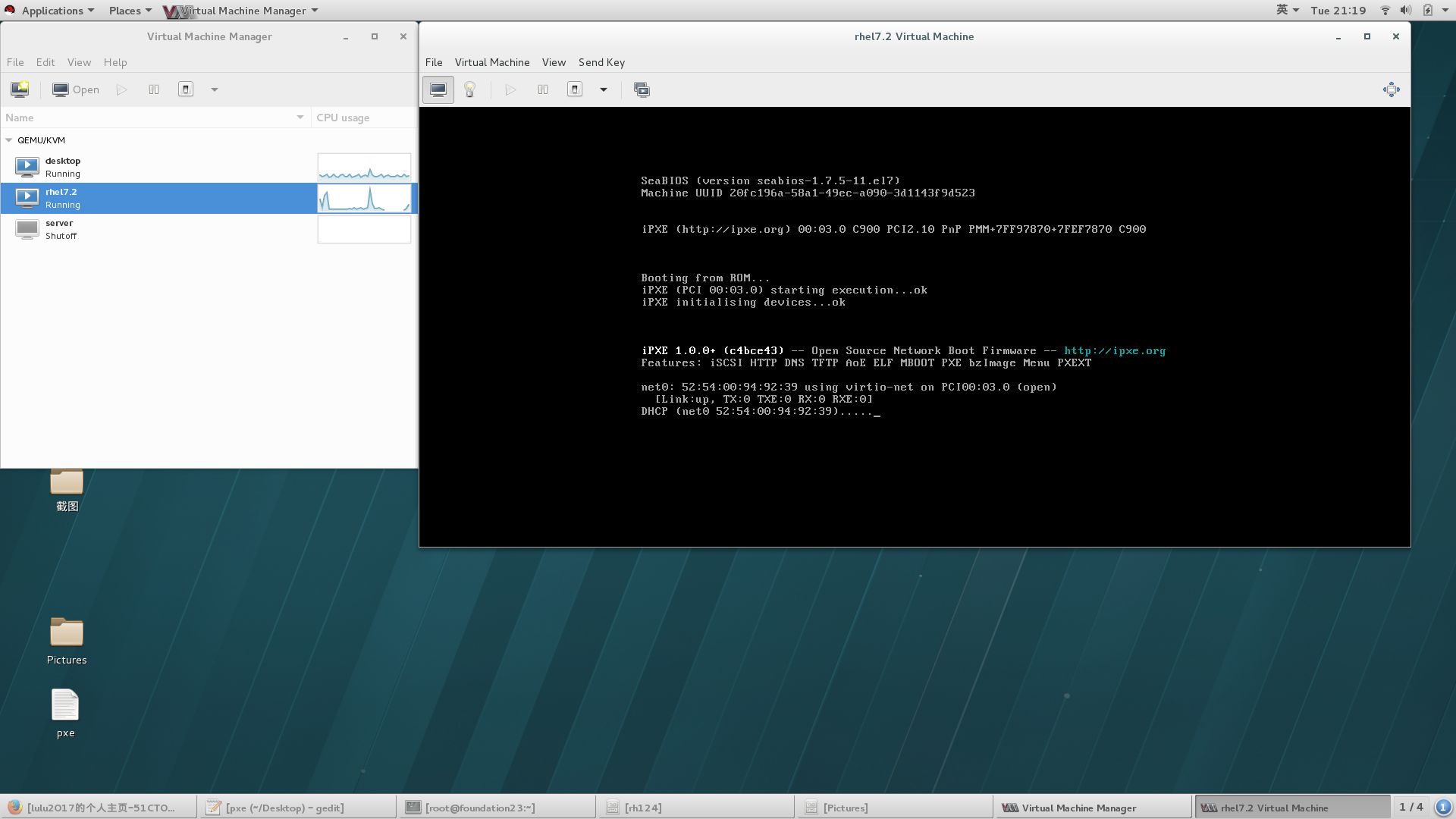This screenshot has width=1456, height=819.
Task: Click the fullscreen expand icon
Action: pos(1391,89)
